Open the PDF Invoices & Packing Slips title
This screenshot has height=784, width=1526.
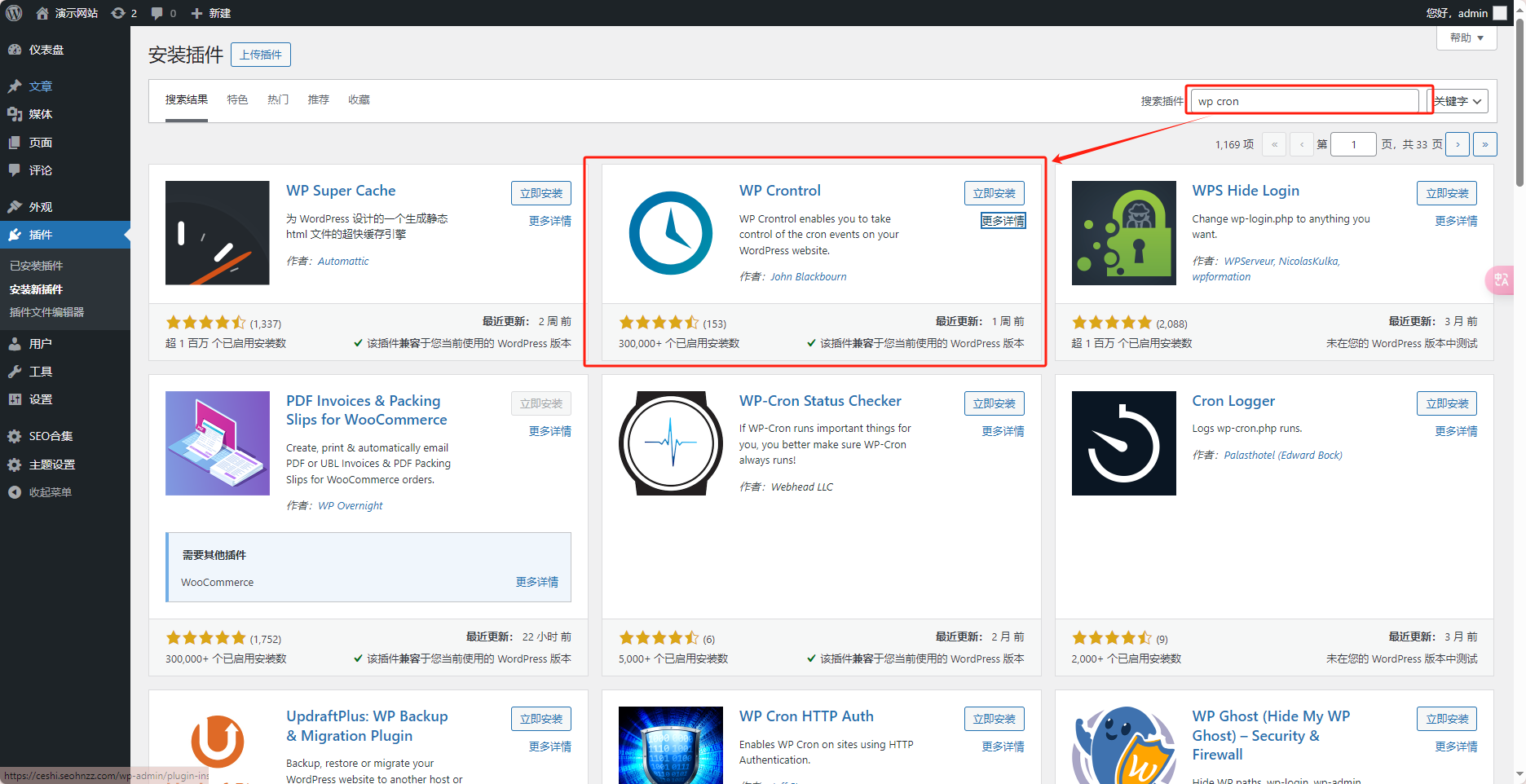[367, 410]
